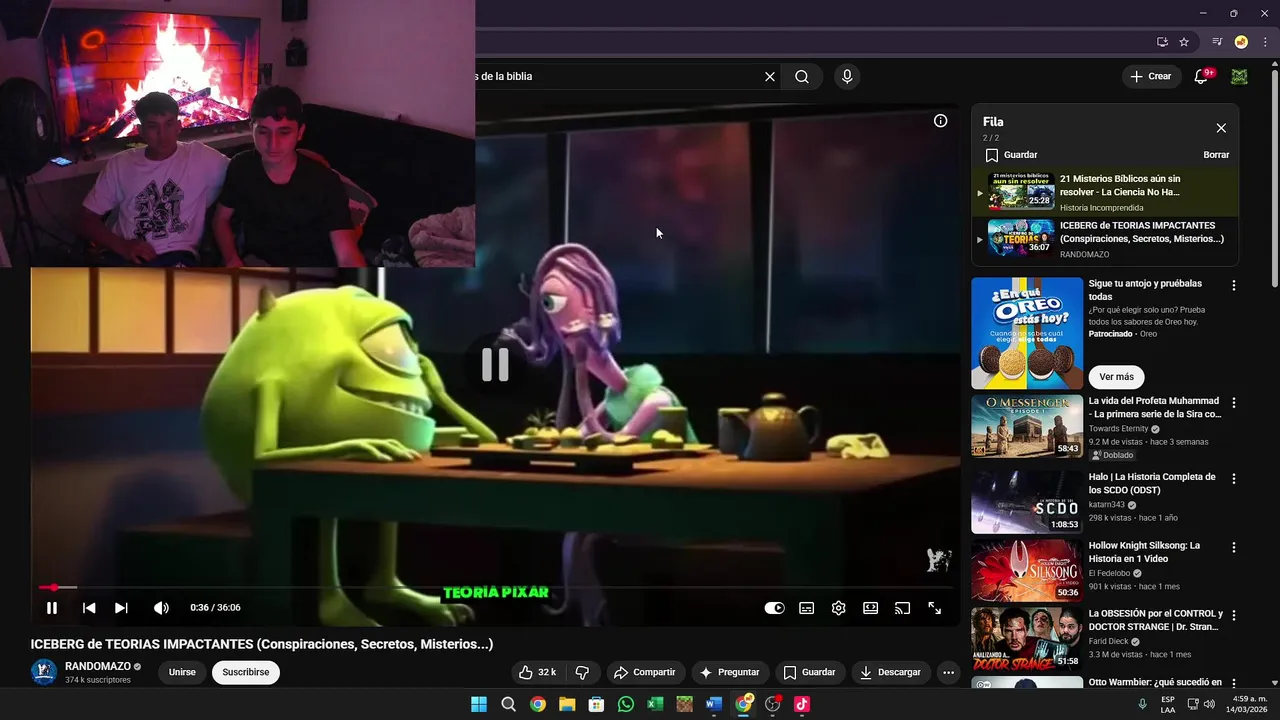Save the queue with Guardar
The width and height of the screenshot is (1280, 720).
point(1011,155)
